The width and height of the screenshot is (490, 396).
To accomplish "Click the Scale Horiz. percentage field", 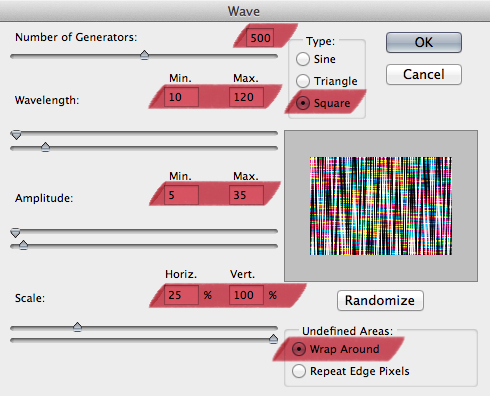I will [181, 295].
